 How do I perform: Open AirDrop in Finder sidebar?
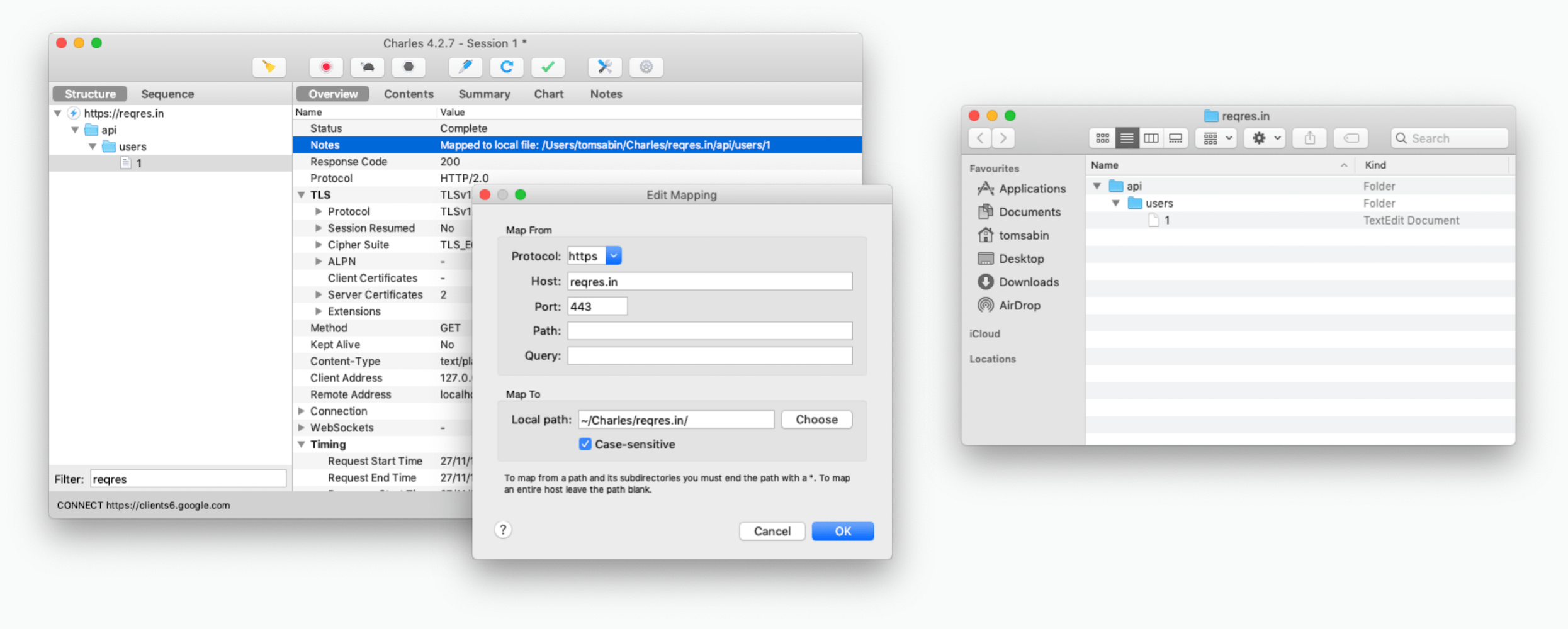click(1009, 305)
